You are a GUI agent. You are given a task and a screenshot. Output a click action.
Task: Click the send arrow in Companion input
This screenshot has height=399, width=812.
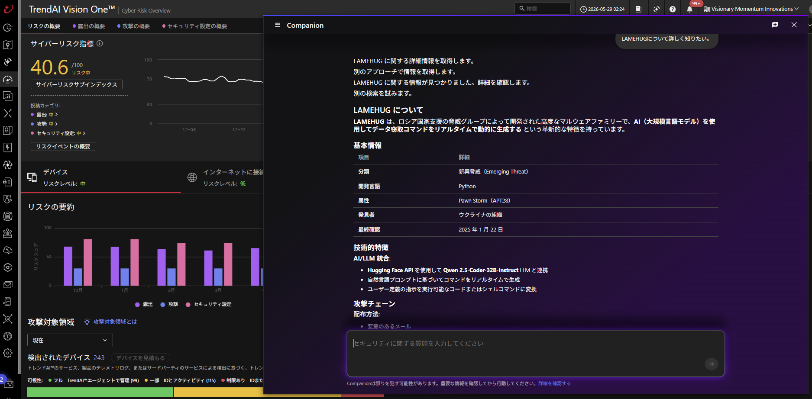(712, 364)
